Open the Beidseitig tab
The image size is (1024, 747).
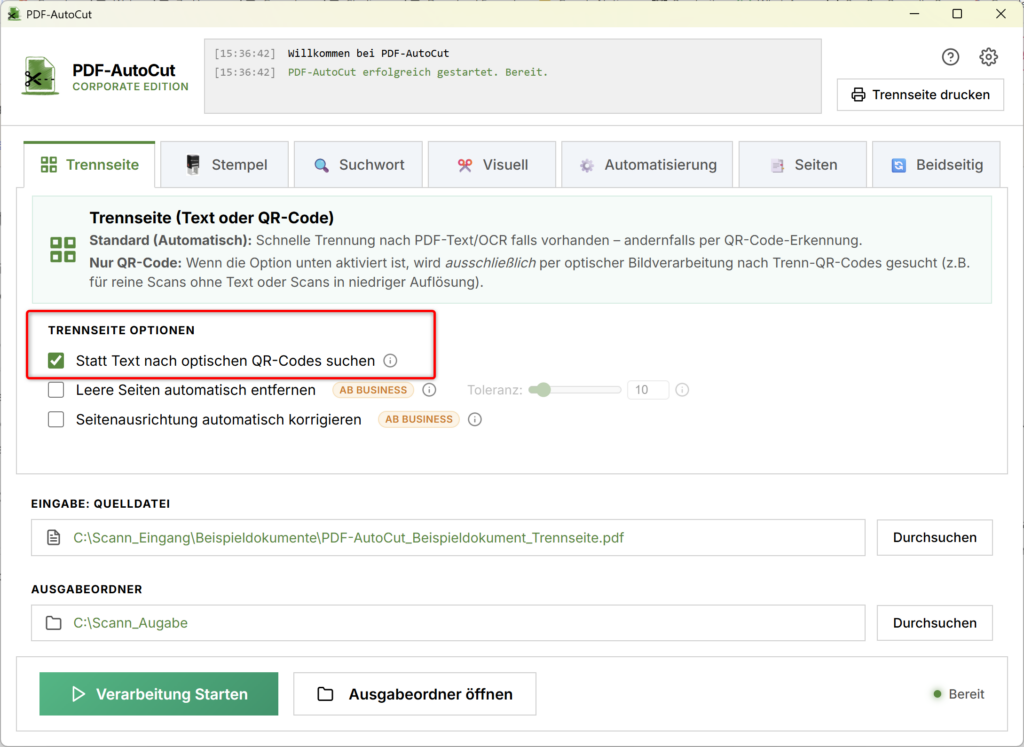point(936,165)
